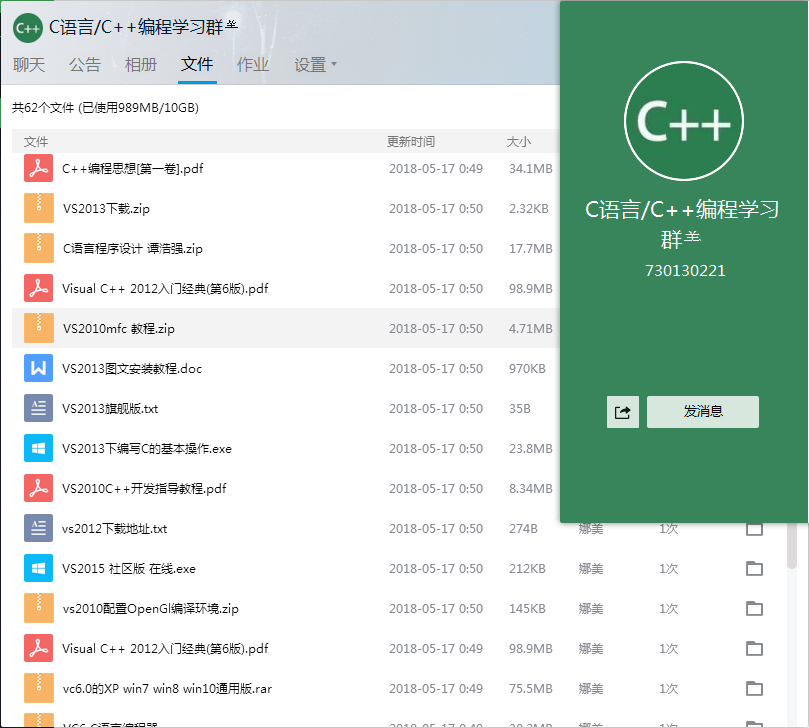Click zip icon of VS2010mfc 教程.zip

coord(39,328)
